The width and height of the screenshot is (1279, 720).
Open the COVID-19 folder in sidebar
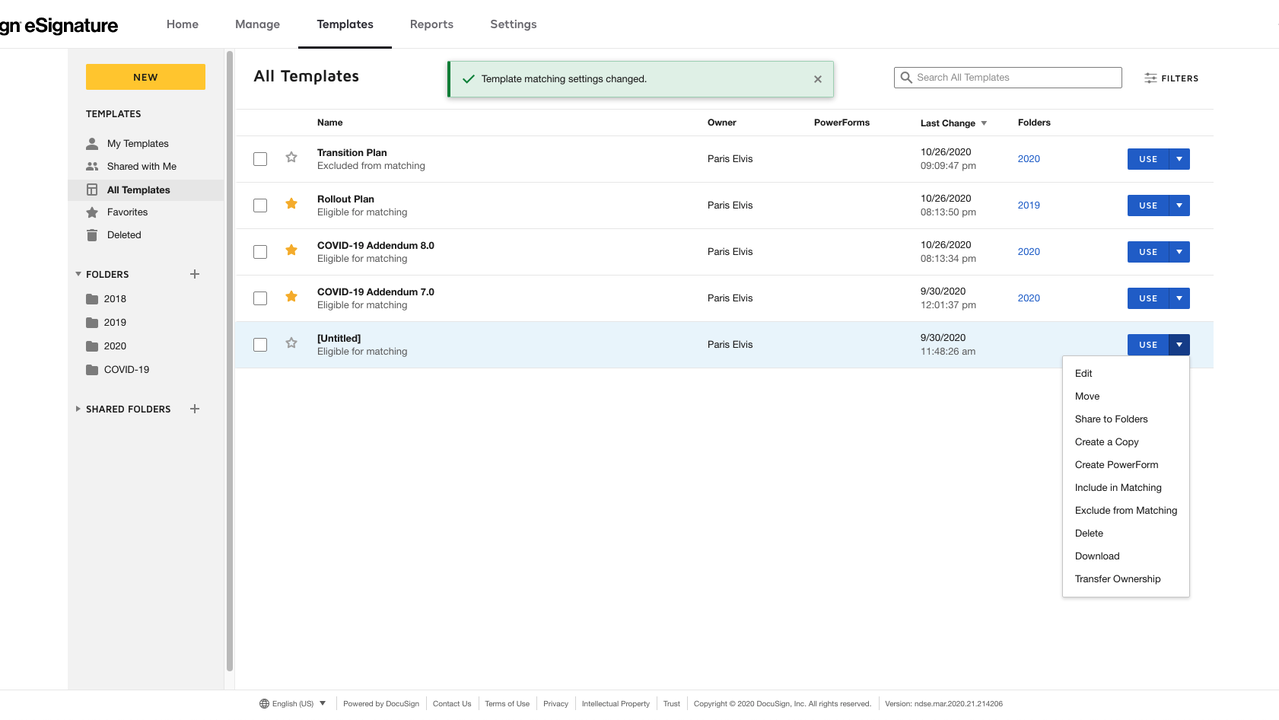(126, 370)
